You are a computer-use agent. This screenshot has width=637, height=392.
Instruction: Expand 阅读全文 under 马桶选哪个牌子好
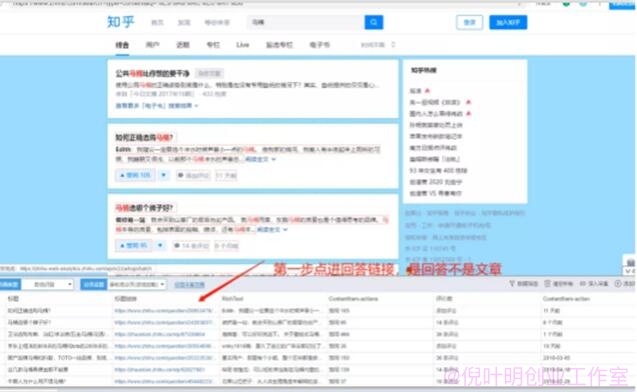click(x=272, y=230)
